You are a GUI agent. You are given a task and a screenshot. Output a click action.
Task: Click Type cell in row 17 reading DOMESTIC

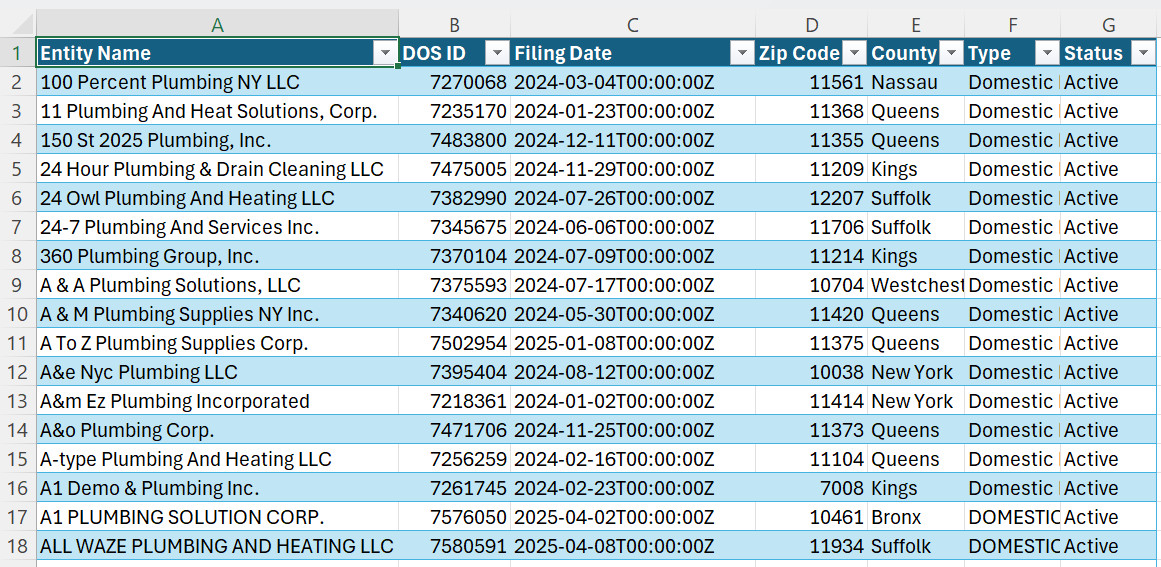pyautogui.click(x=1012, y=517)
